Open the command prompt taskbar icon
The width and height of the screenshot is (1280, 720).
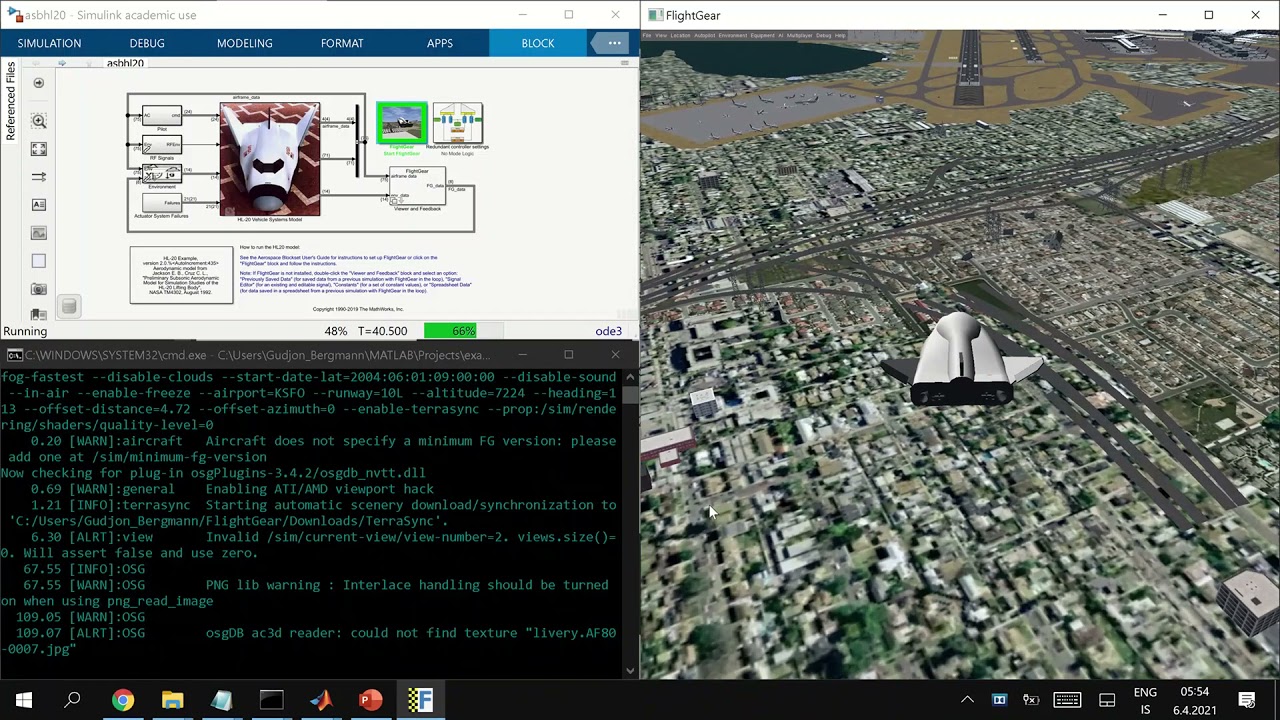coord(271,700)
